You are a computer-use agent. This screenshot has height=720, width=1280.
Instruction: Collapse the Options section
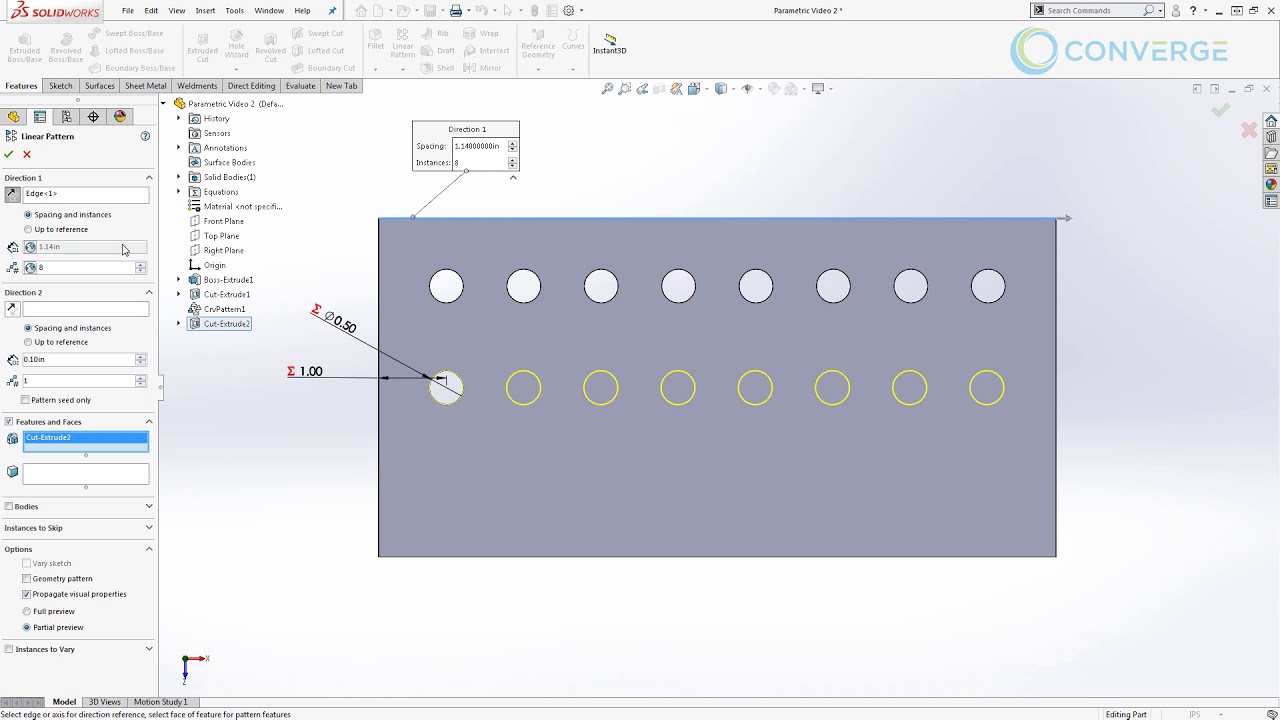tap(149, 549)
